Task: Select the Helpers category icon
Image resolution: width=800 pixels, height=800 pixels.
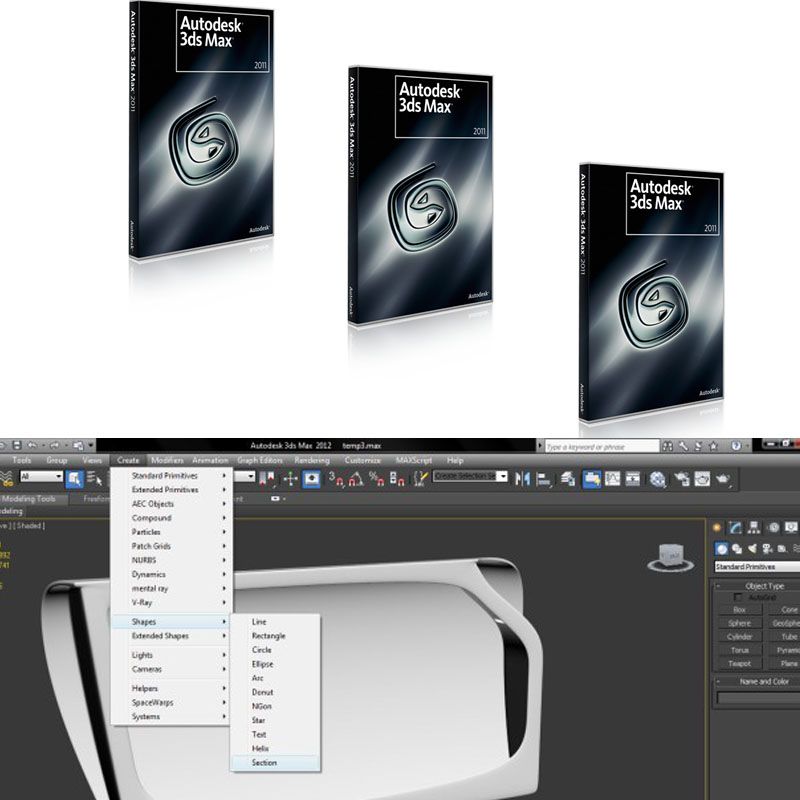Action: [x=782, y=548]
